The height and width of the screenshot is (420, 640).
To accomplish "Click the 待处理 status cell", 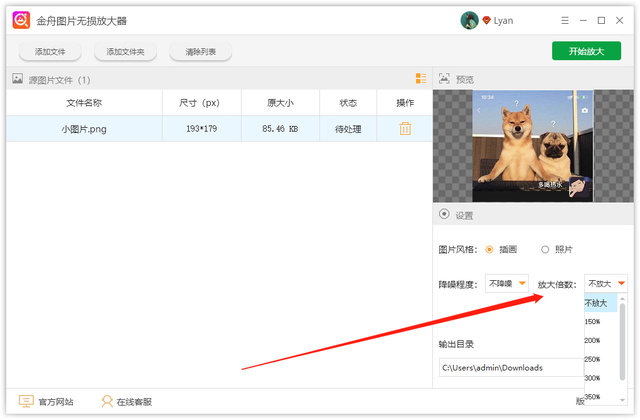I will click(348, 129).
